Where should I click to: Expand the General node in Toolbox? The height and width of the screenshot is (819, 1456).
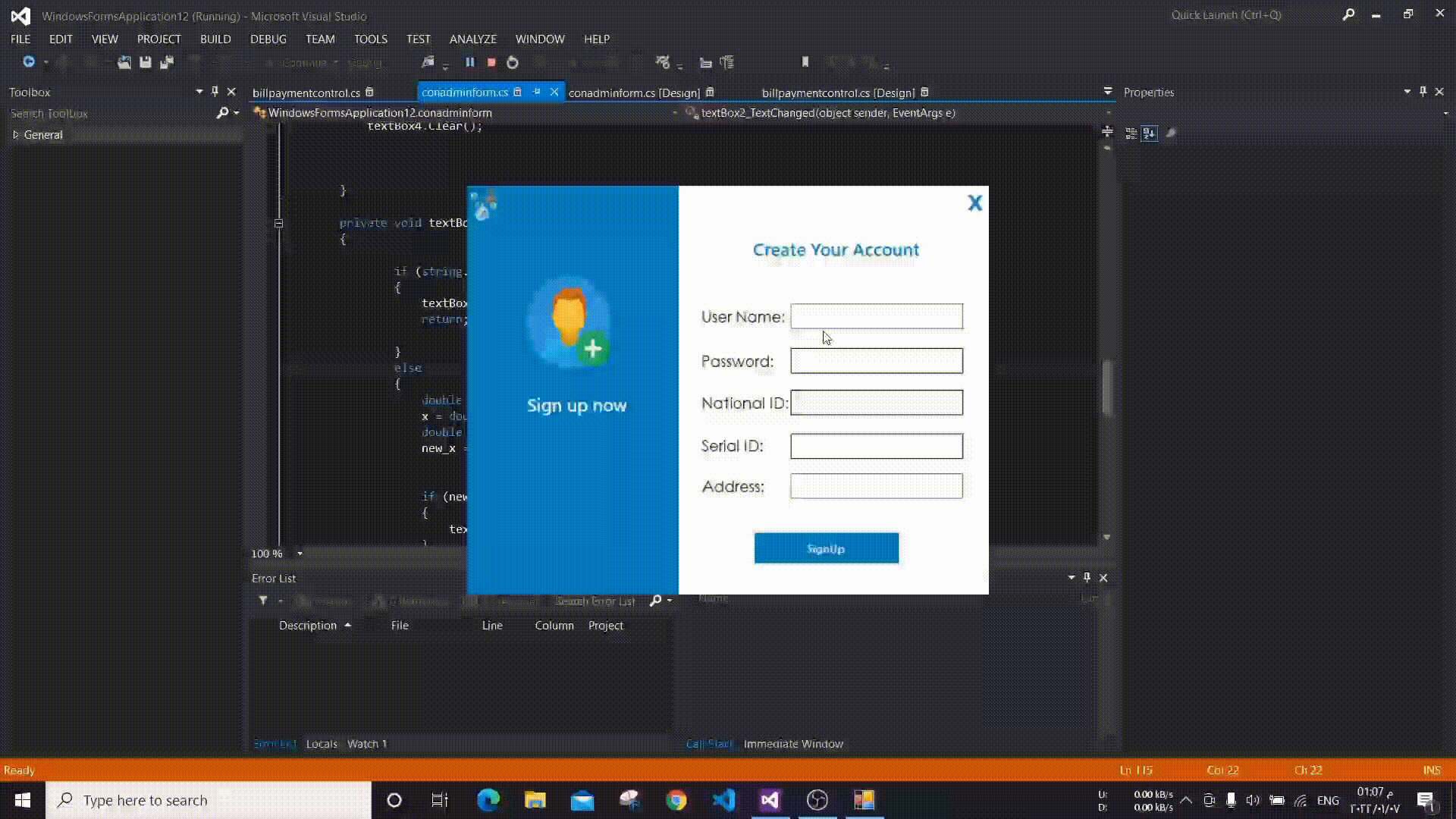16,135
